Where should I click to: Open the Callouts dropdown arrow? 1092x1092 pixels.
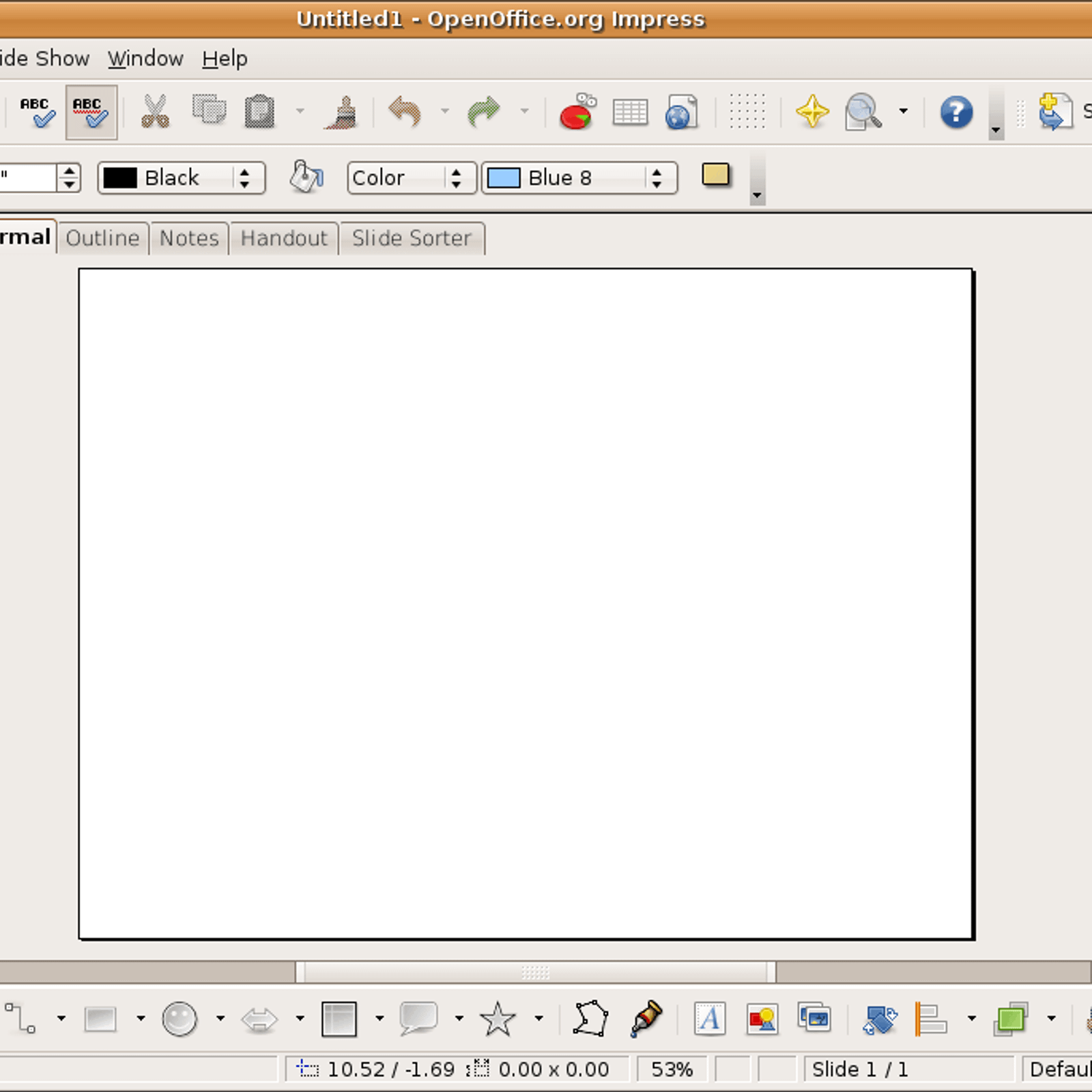[x=459, y=1019]
